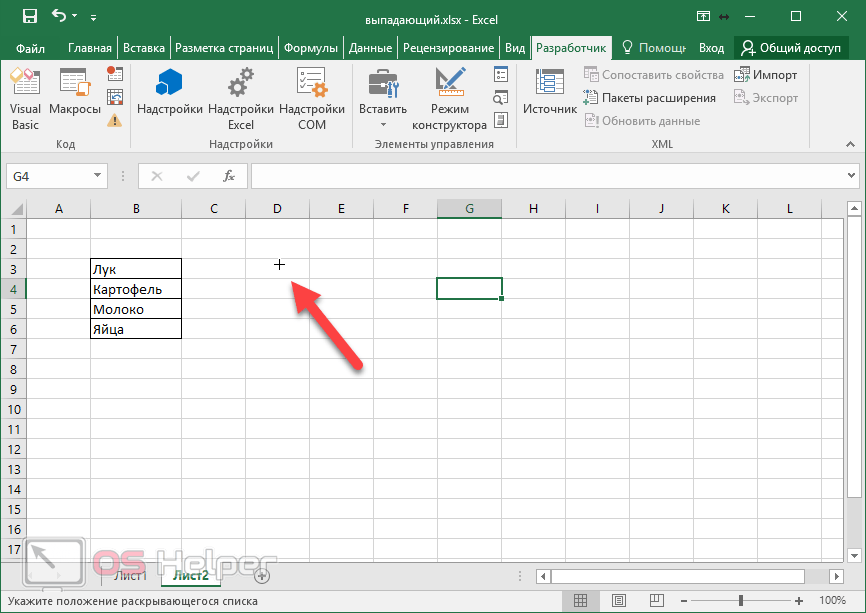The height and width of the screenshot is (613, 866).
Task: Open the Add-ins (Надстройки) store
Action: tap(170, 93)
